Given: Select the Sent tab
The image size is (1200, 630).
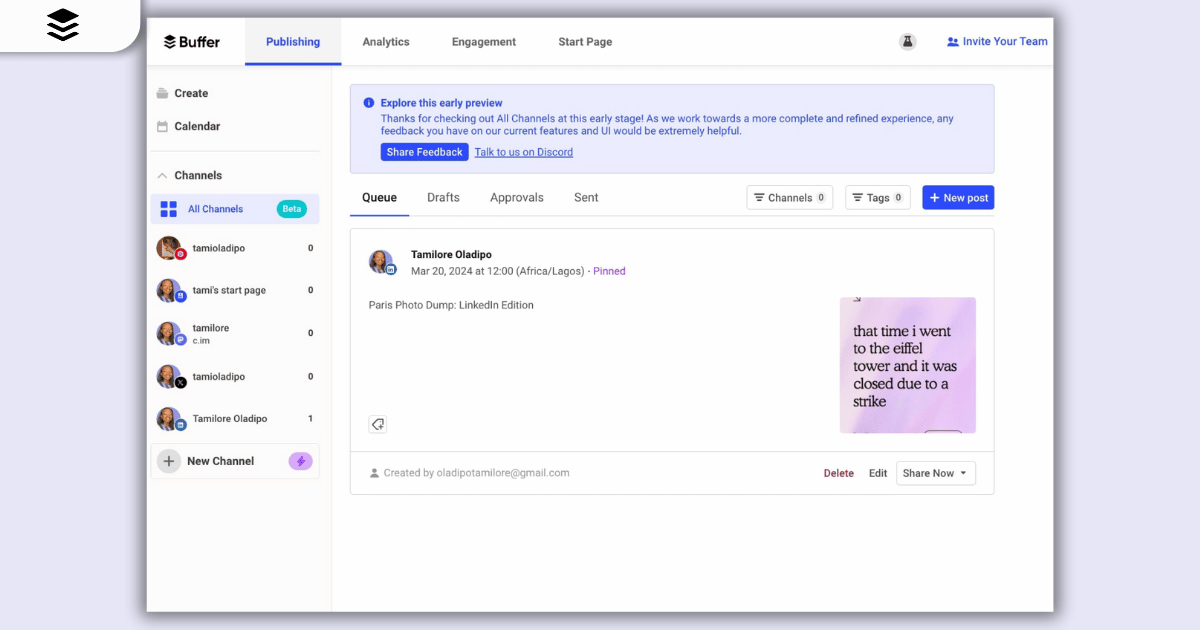Looking at the screenshot, I should coord(586,198).
